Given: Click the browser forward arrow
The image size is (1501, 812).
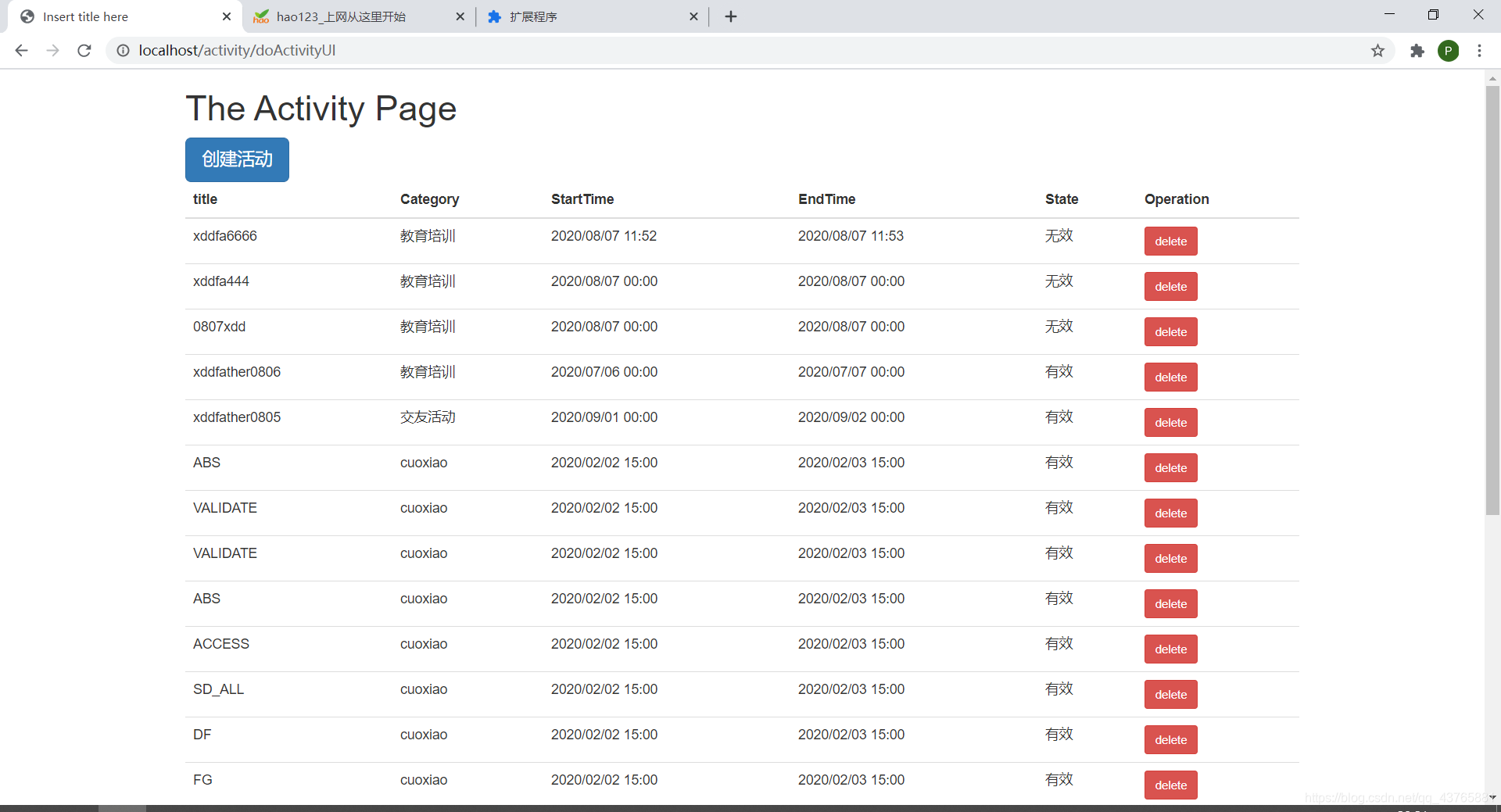Looking at the screenshot, I should [52, 50].
